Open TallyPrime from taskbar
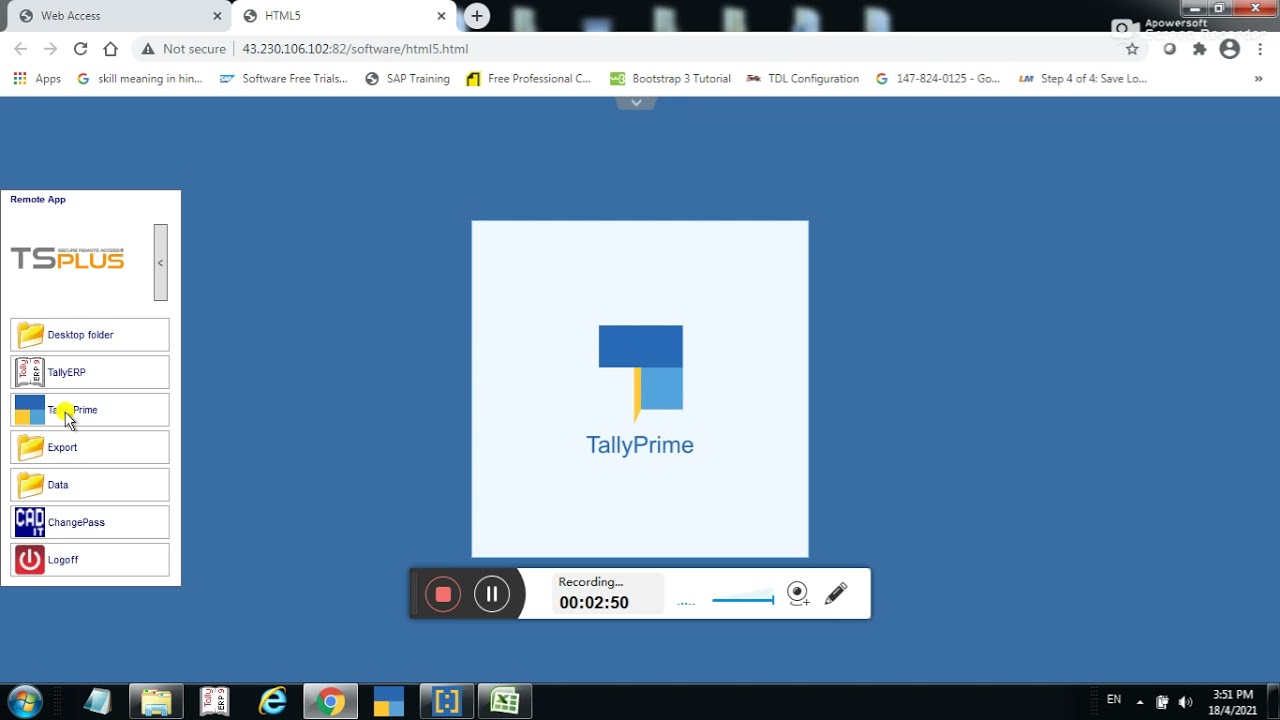Image resolution: width=1280 pixels, height=720 pixels. [x=388, y=702]
